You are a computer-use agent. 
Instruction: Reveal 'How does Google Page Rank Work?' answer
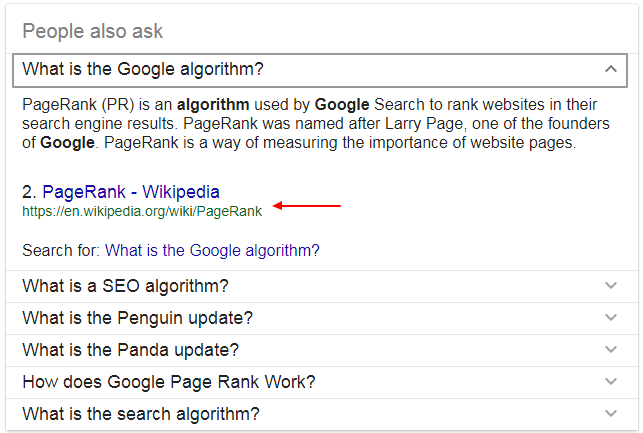[169, 382]
